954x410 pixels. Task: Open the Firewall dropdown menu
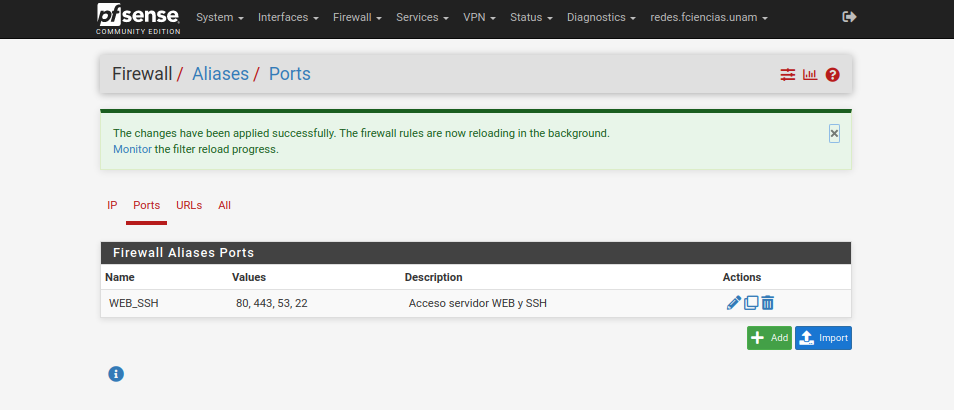click(x=357, y=18)
